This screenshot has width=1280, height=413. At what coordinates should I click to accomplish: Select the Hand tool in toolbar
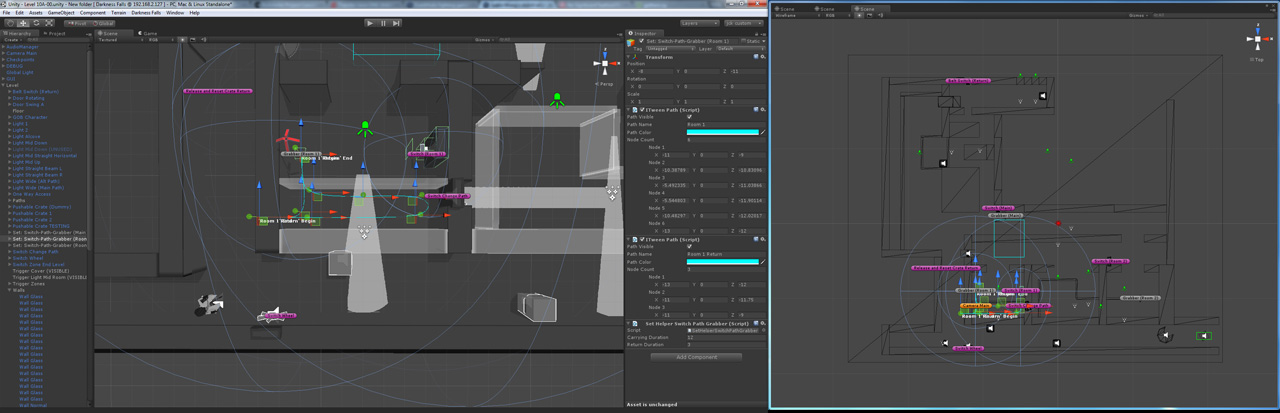[10, 23]
